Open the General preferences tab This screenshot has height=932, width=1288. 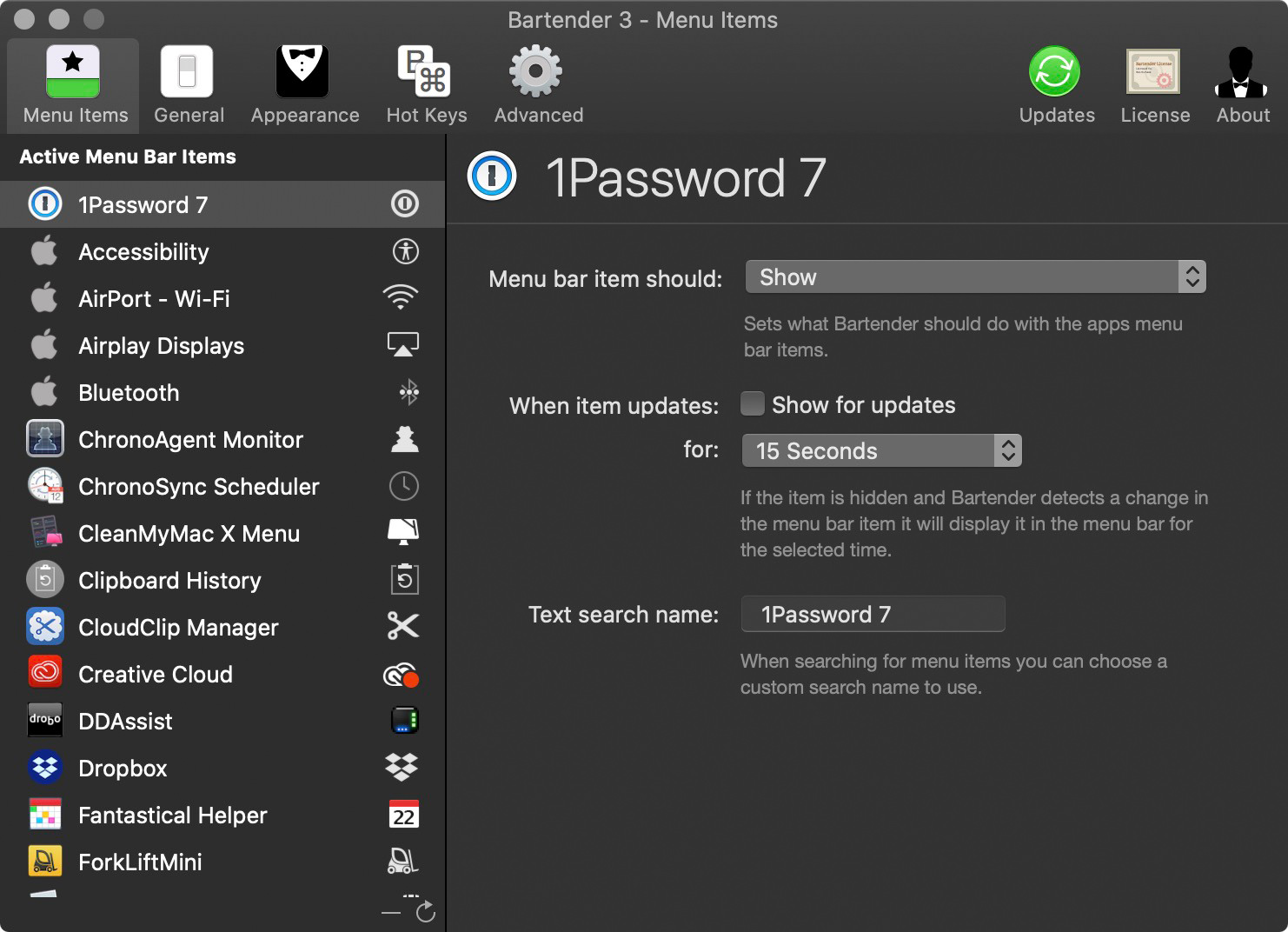[x=188, y=85]
